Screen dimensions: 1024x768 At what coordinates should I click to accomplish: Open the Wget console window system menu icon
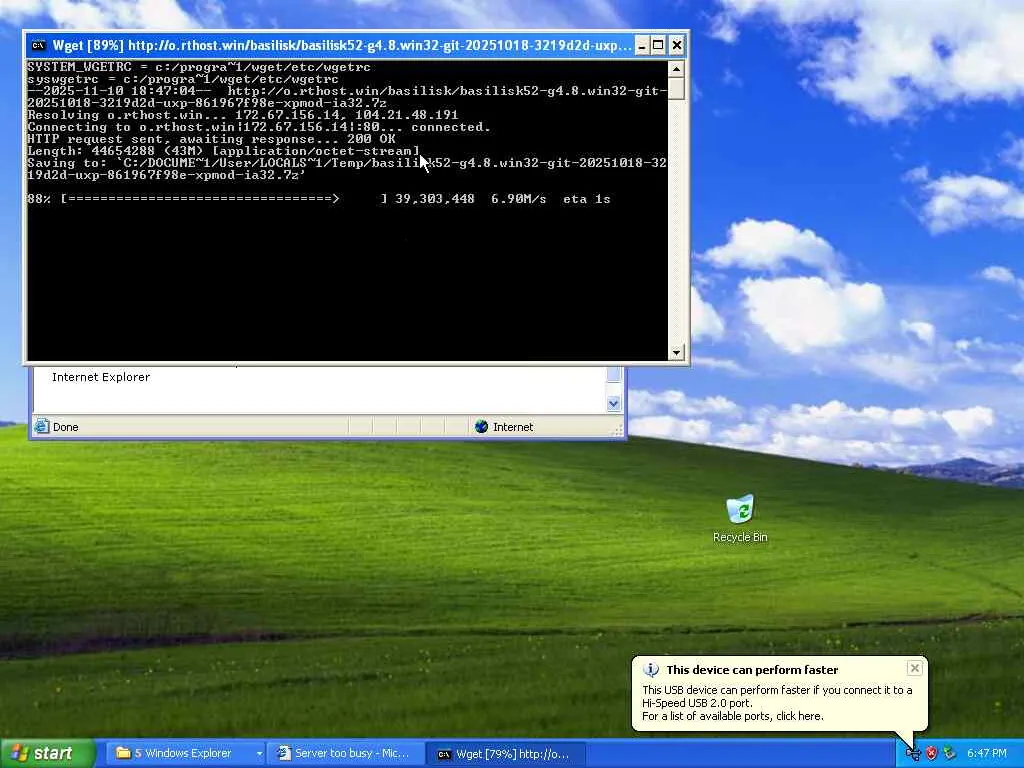click(x=39, y=45)
